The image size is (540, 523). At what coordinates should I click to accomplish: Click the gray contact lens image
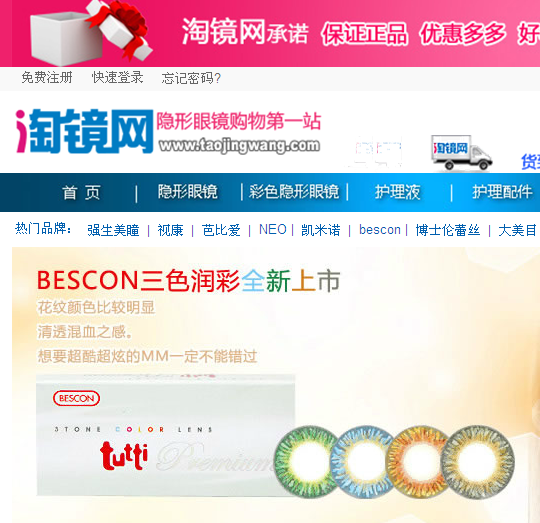click(478, 461)
